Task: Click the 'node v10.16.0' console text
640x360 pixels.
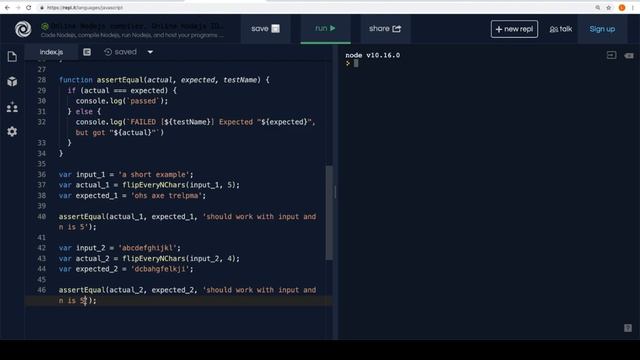Action: [373, 55]
